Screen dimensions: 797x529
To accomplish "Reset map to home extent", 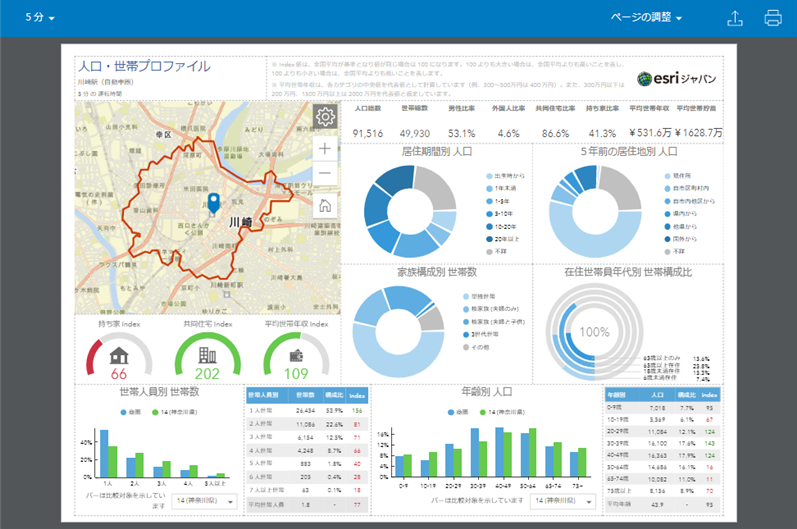I will click(x=325, y=206).
